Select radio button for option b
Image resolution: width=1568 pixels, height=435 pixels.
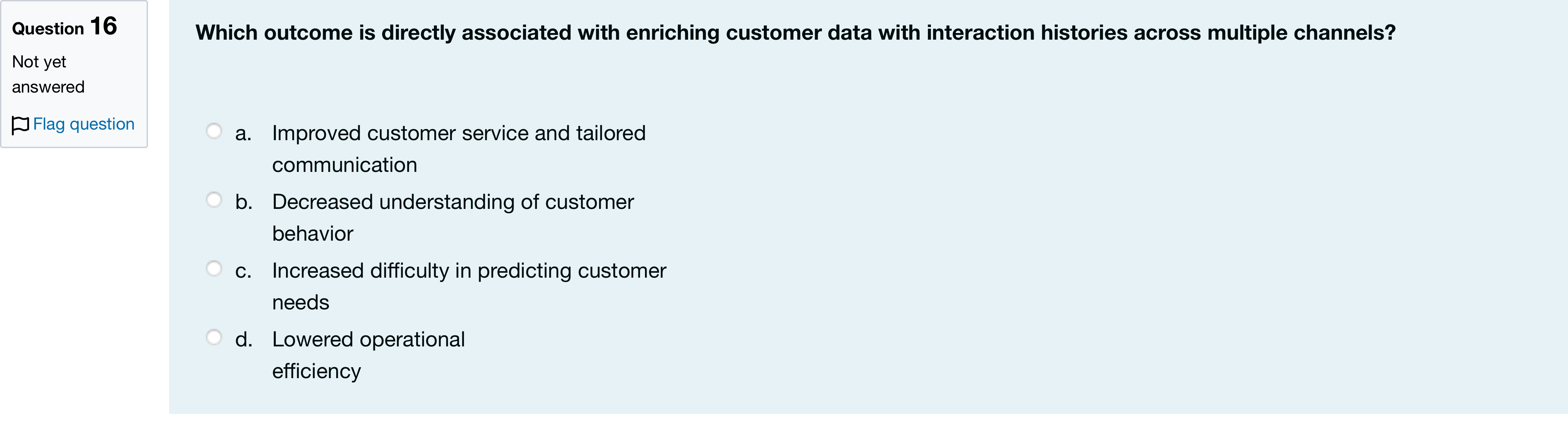(214, 200)
